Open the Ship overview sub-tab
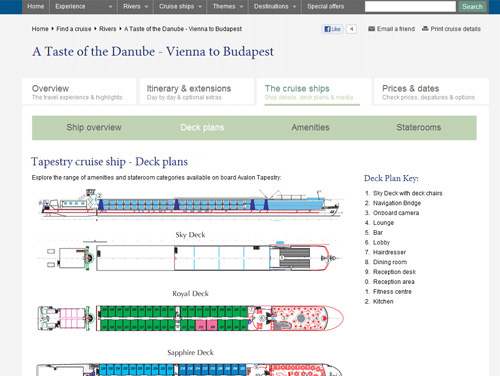 click(x=94, y=128)
